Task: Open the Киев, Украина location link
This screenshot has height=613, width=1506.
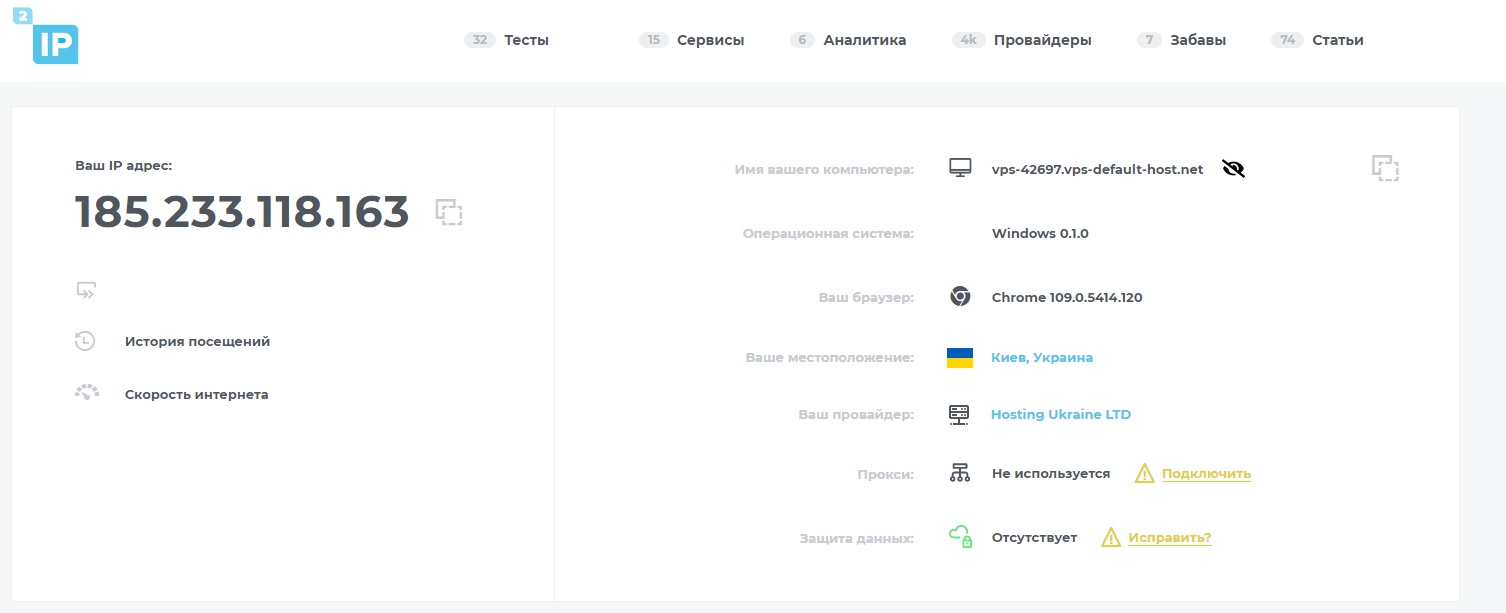Action: tap(1042, 358)
